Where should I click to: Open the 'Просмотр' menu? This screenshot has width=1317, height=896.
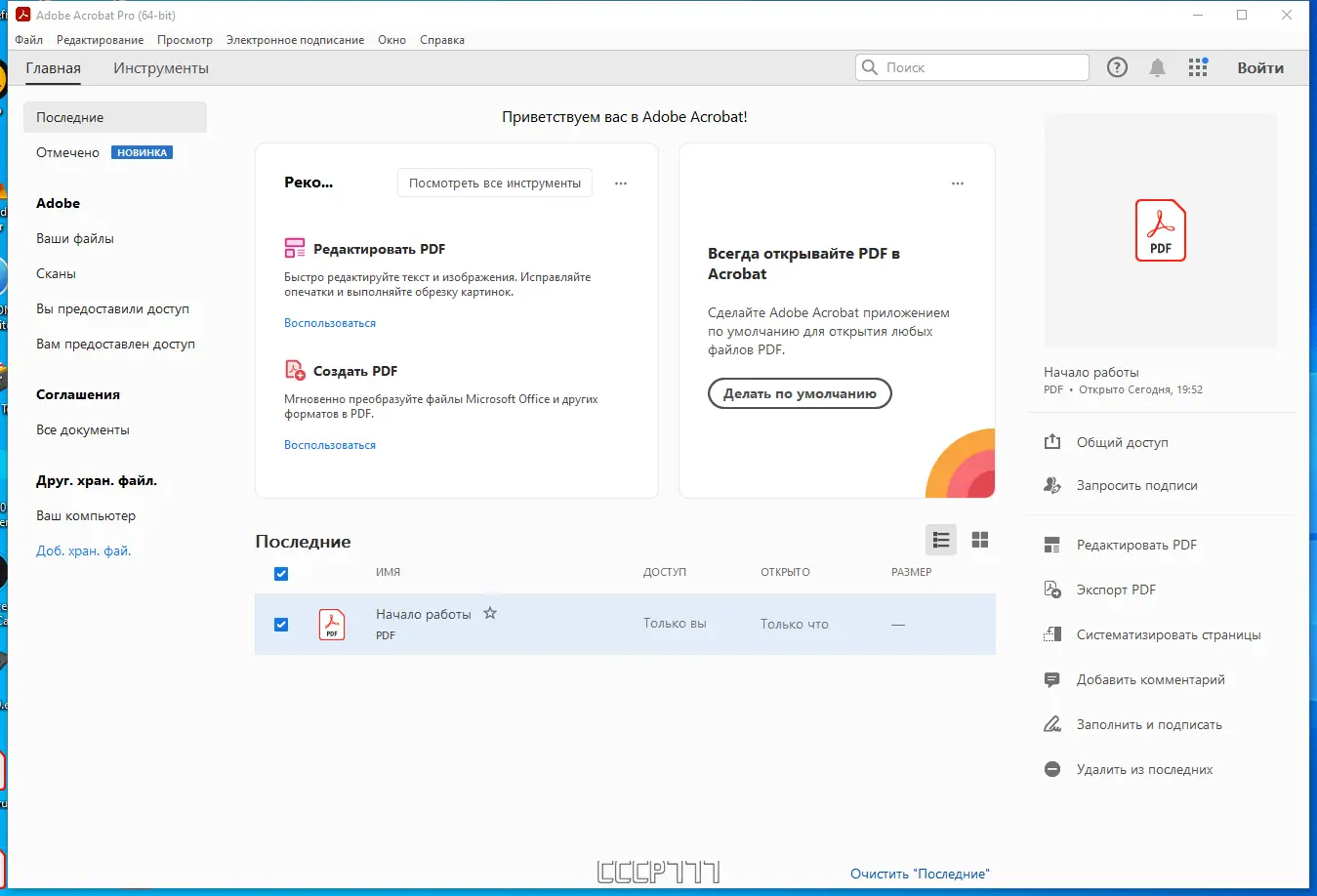coord(185,40)
